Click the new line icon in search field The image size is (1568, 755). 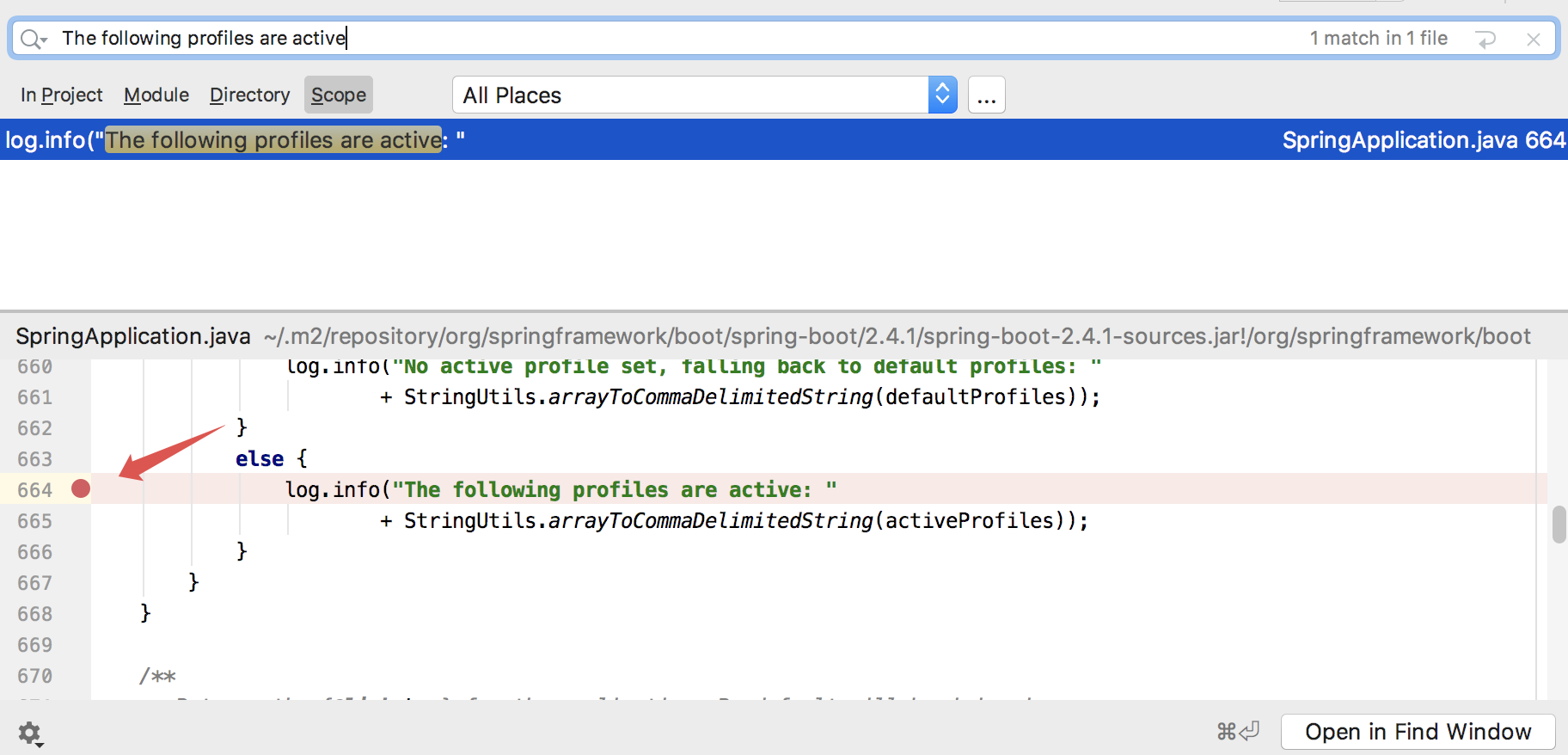(x=1485, y=39)
